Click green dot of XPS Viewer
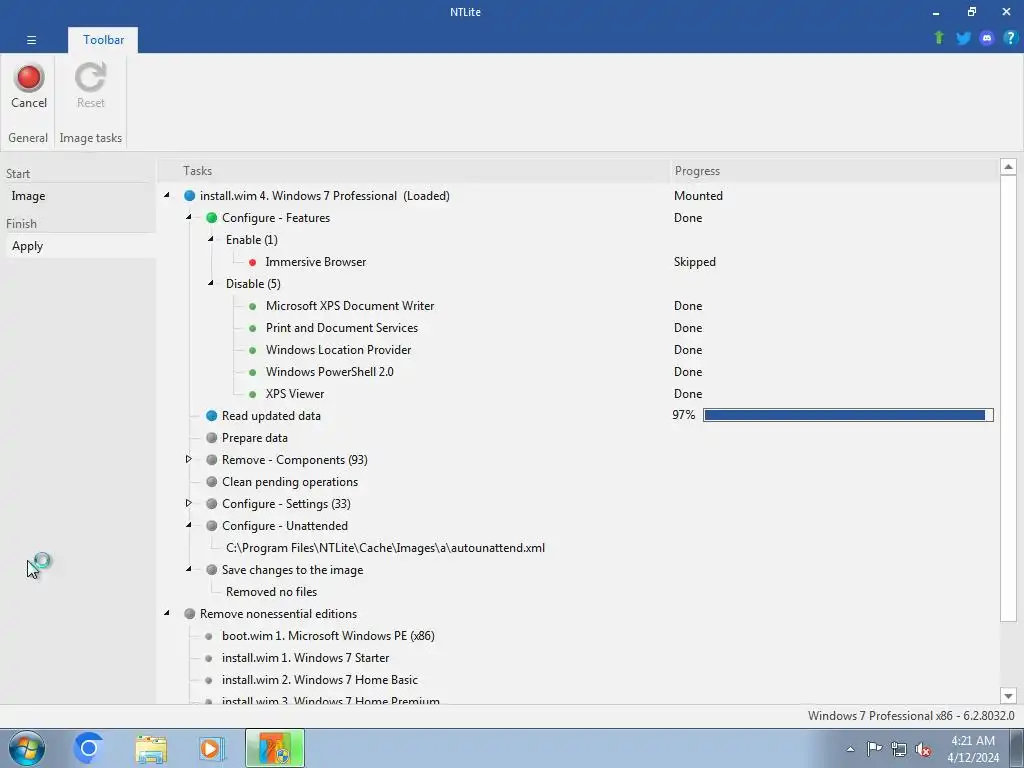The width and height of the screenshot is (1024, 768). point(253,394)
